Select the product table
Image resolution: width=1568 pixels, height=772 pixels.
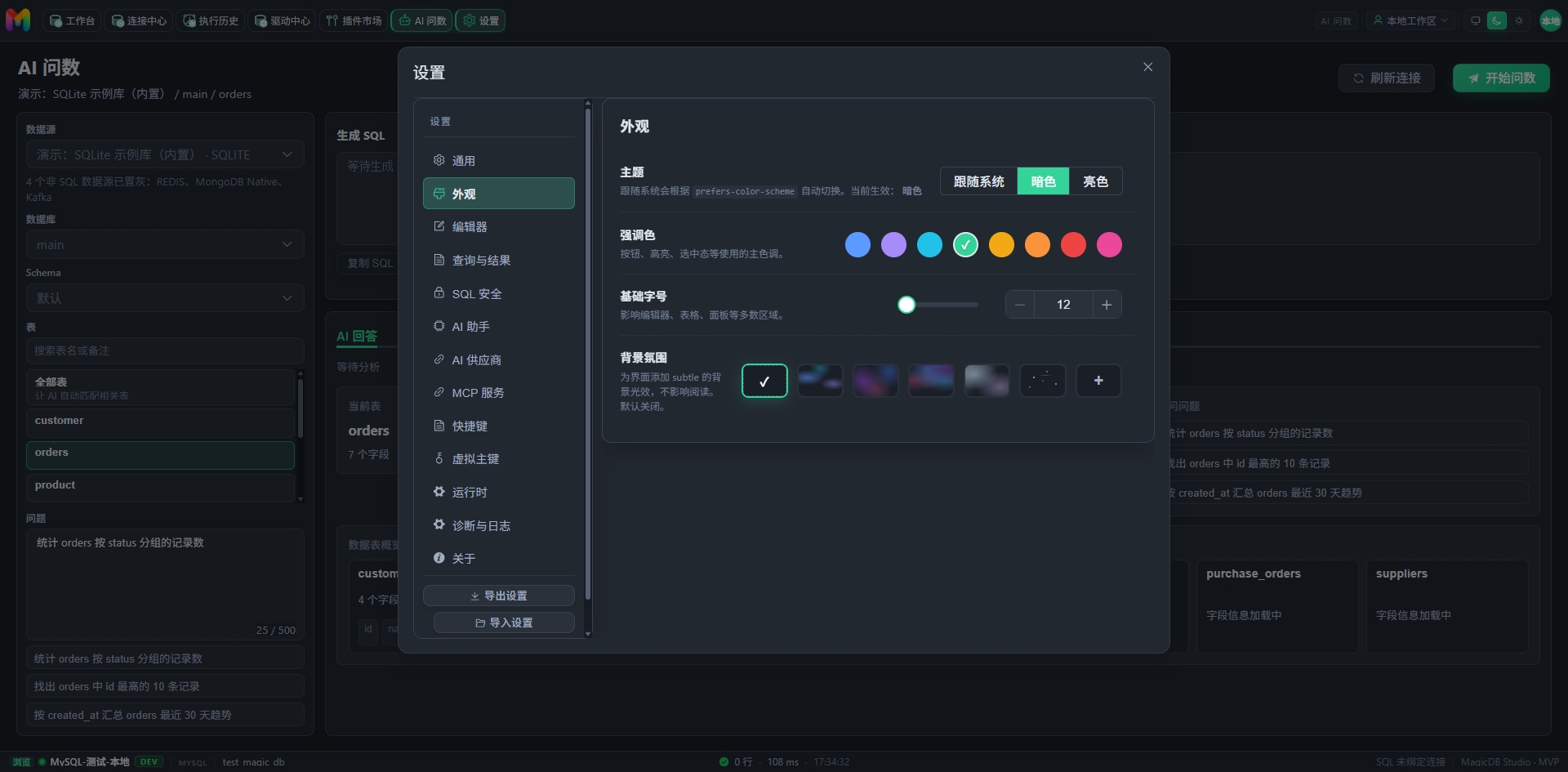pyautogui.click(x=160, y=486)
